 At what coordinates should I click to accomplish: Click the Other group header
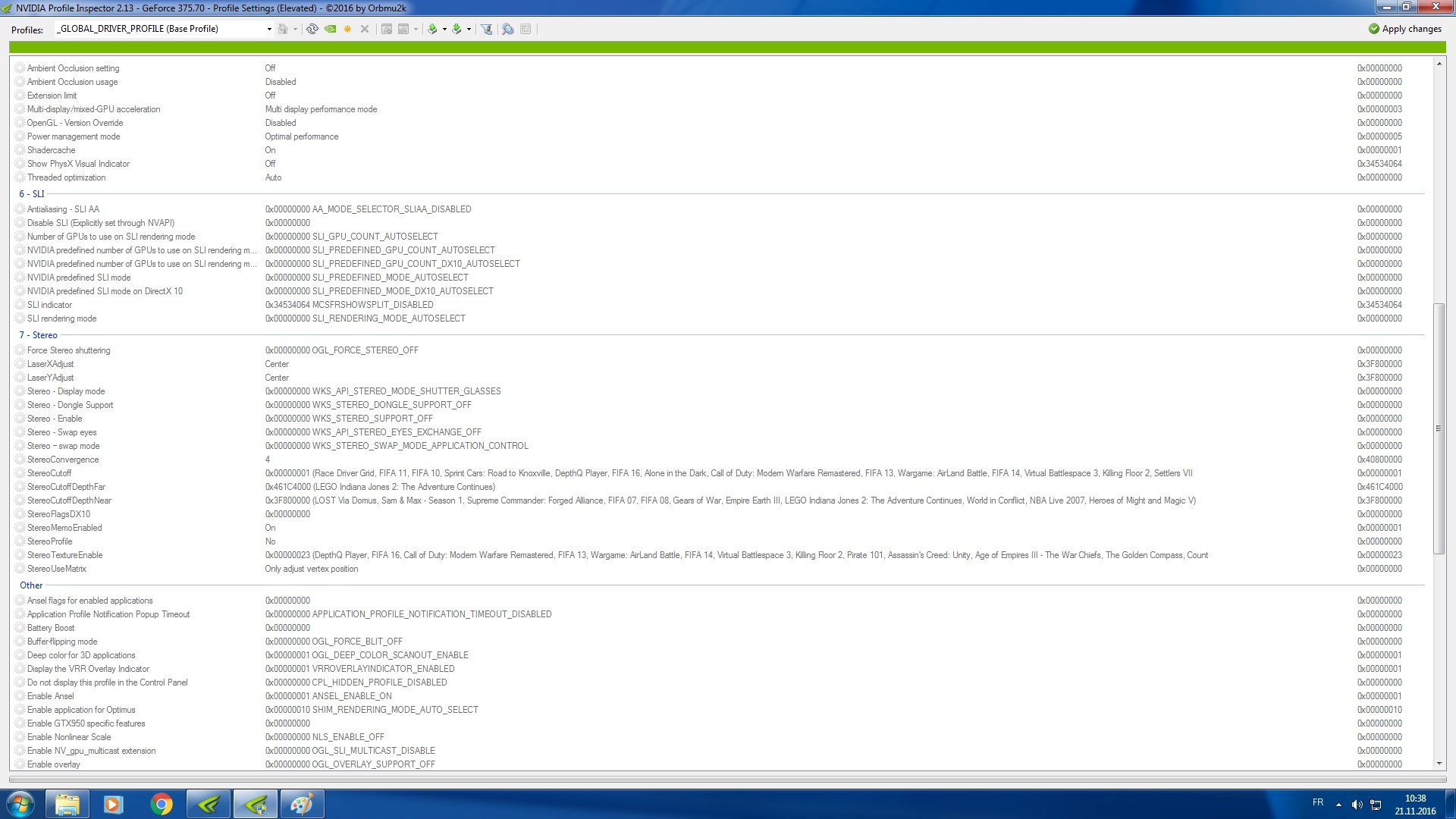(31, 585)
